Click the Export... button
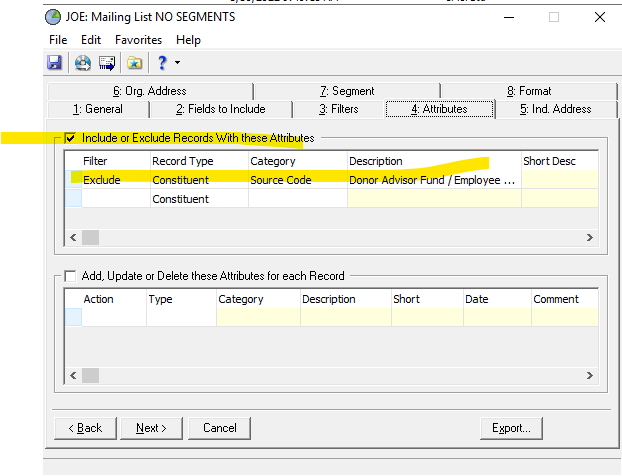 [x=511, y=428]
